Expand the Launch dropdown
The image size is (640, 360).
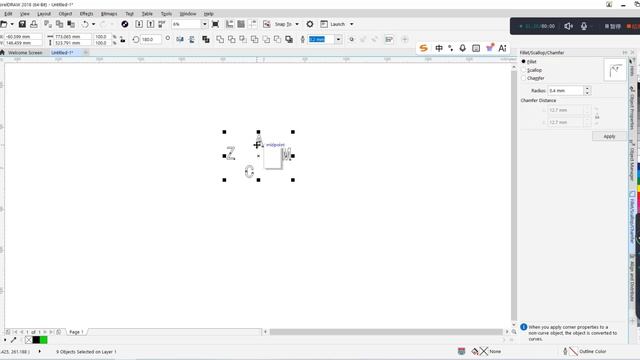[x=351, y=24]
